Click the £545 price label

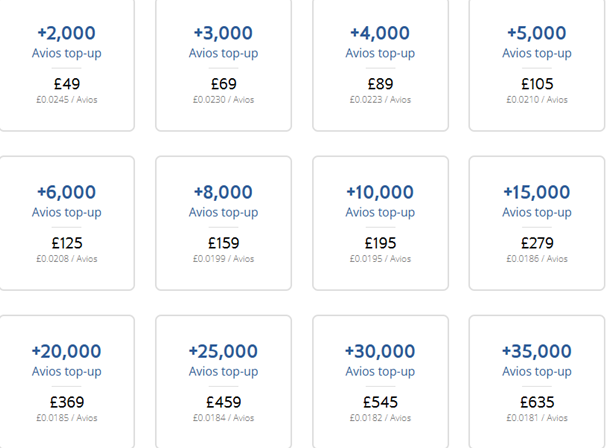[x=380, y=402]
